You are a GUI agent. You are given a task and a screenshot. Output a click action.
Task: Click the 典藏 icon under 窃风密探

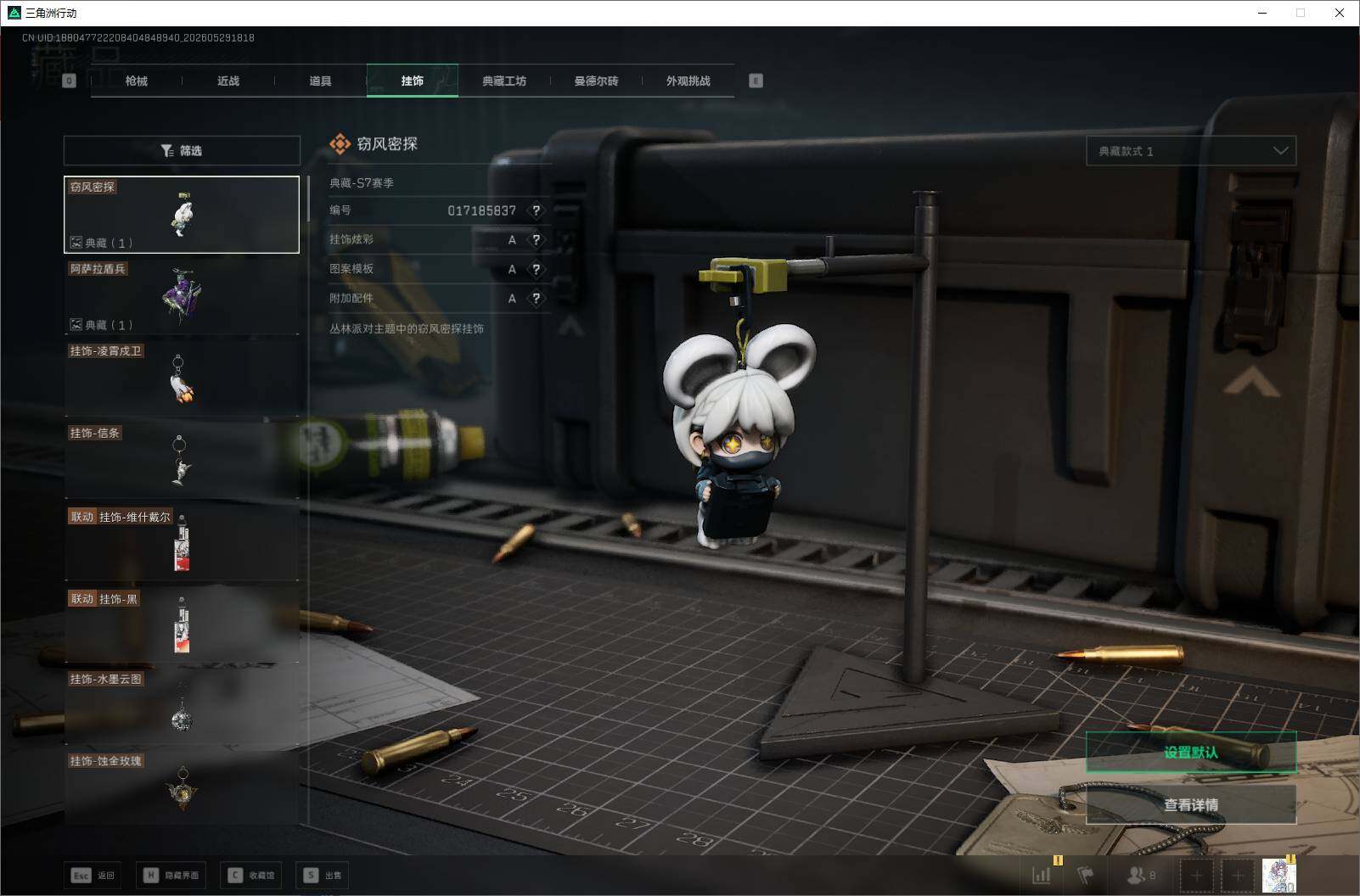pyautogui.click(x=76, y=243)
